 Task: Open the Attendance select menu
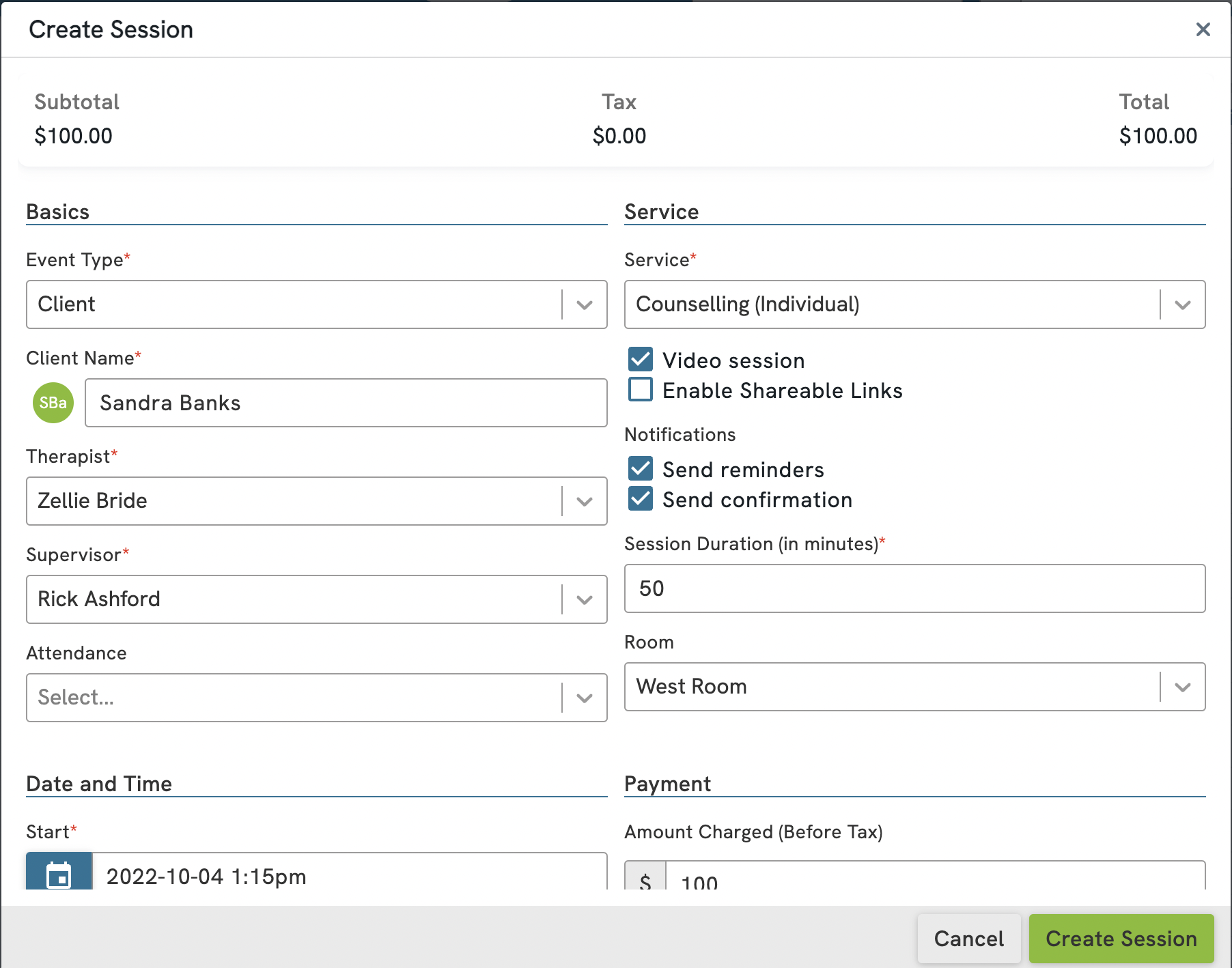pyautogui.click(x=583, y=697)
